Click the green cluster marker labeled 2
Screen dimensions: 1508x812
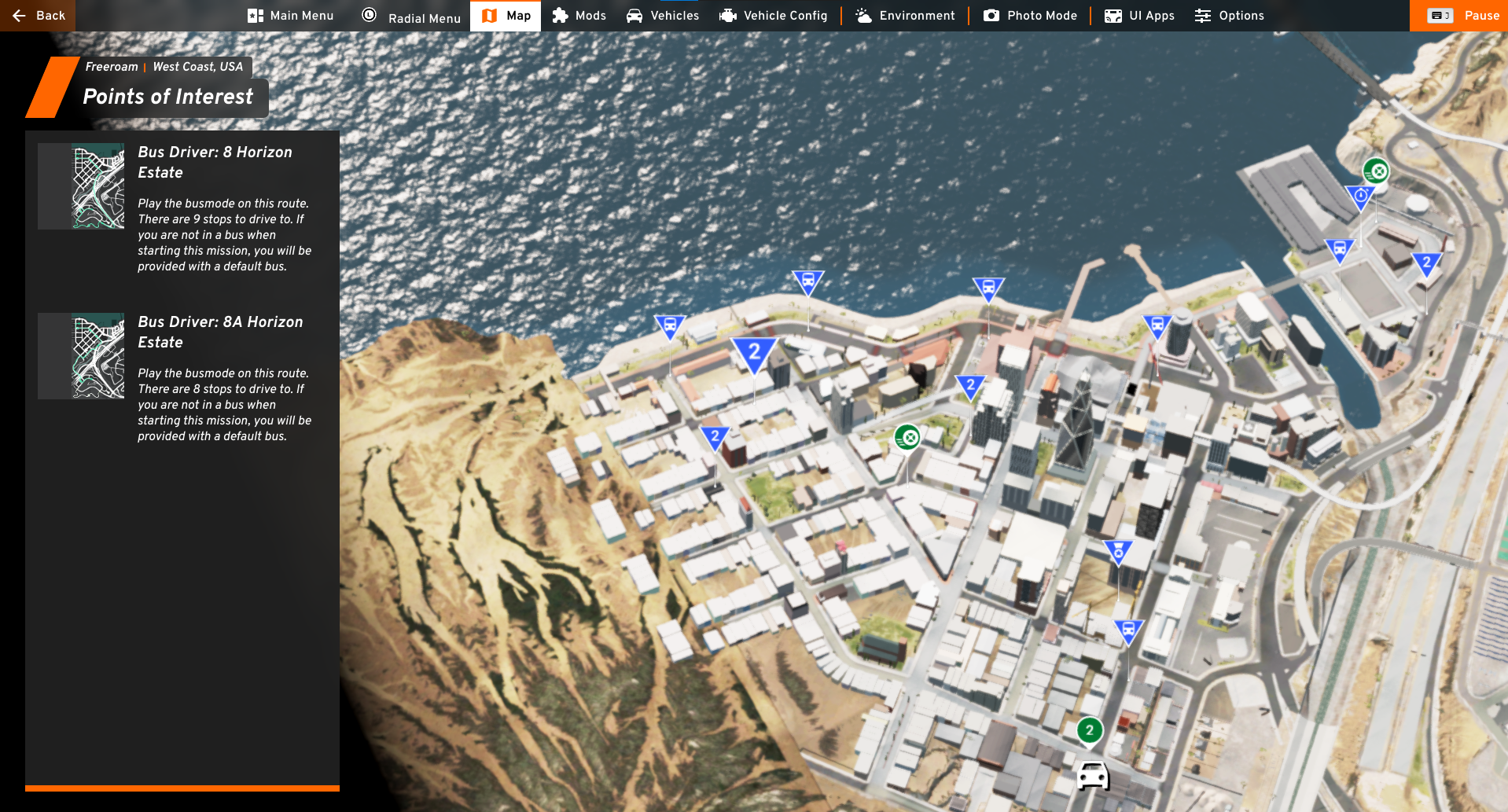(x=1090, y=730)
